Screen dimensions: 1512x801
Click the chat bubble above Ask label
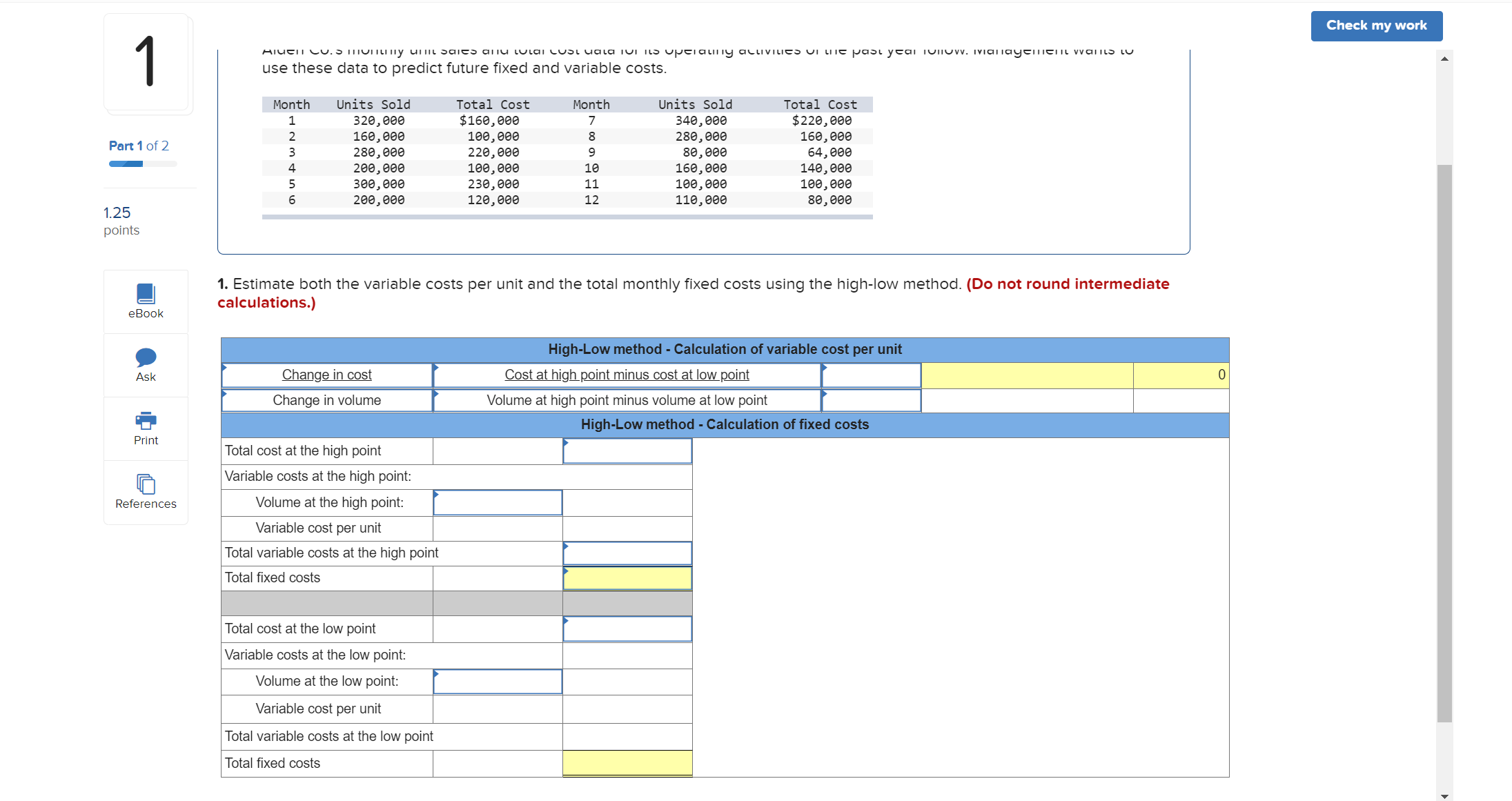[x=145, y=357]
